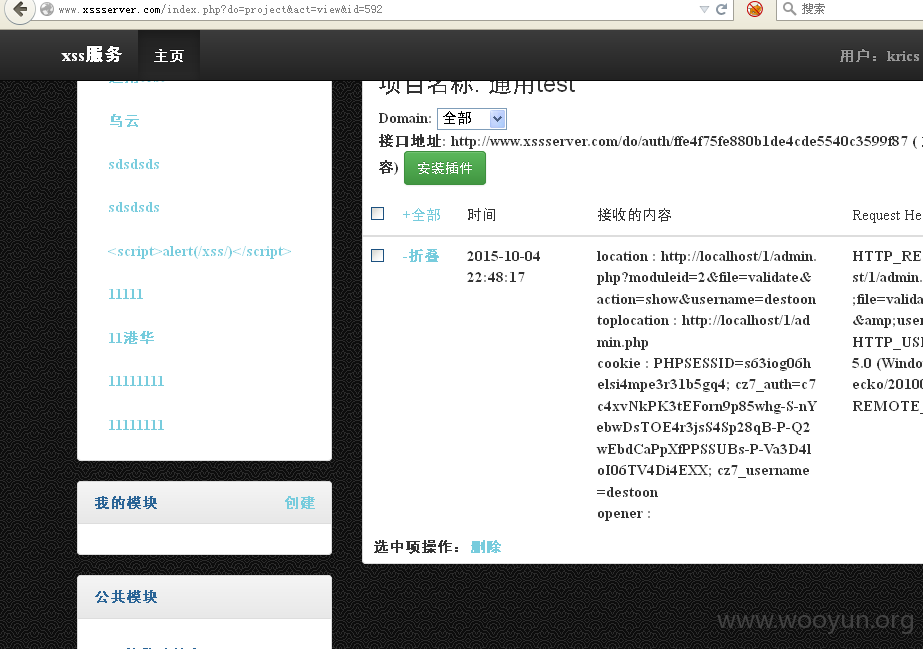This screenshot has width=923, height=649.
Task: Open the xss服务 site logo link
Action: (x=92, y=55)
